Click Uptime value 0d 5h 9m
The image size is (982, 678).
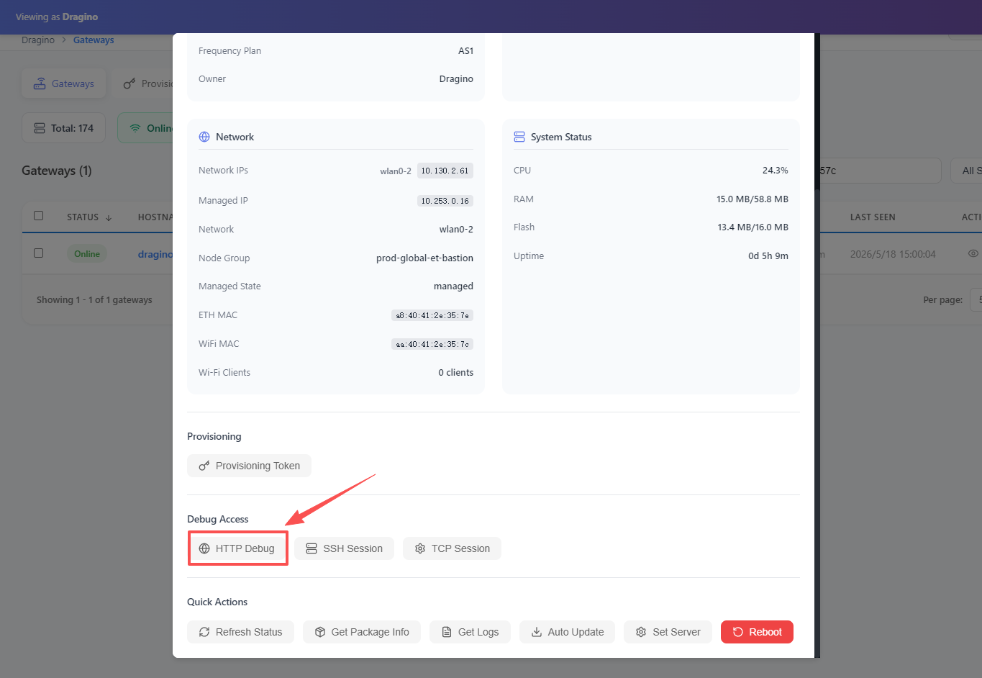(x=768, y=255)
